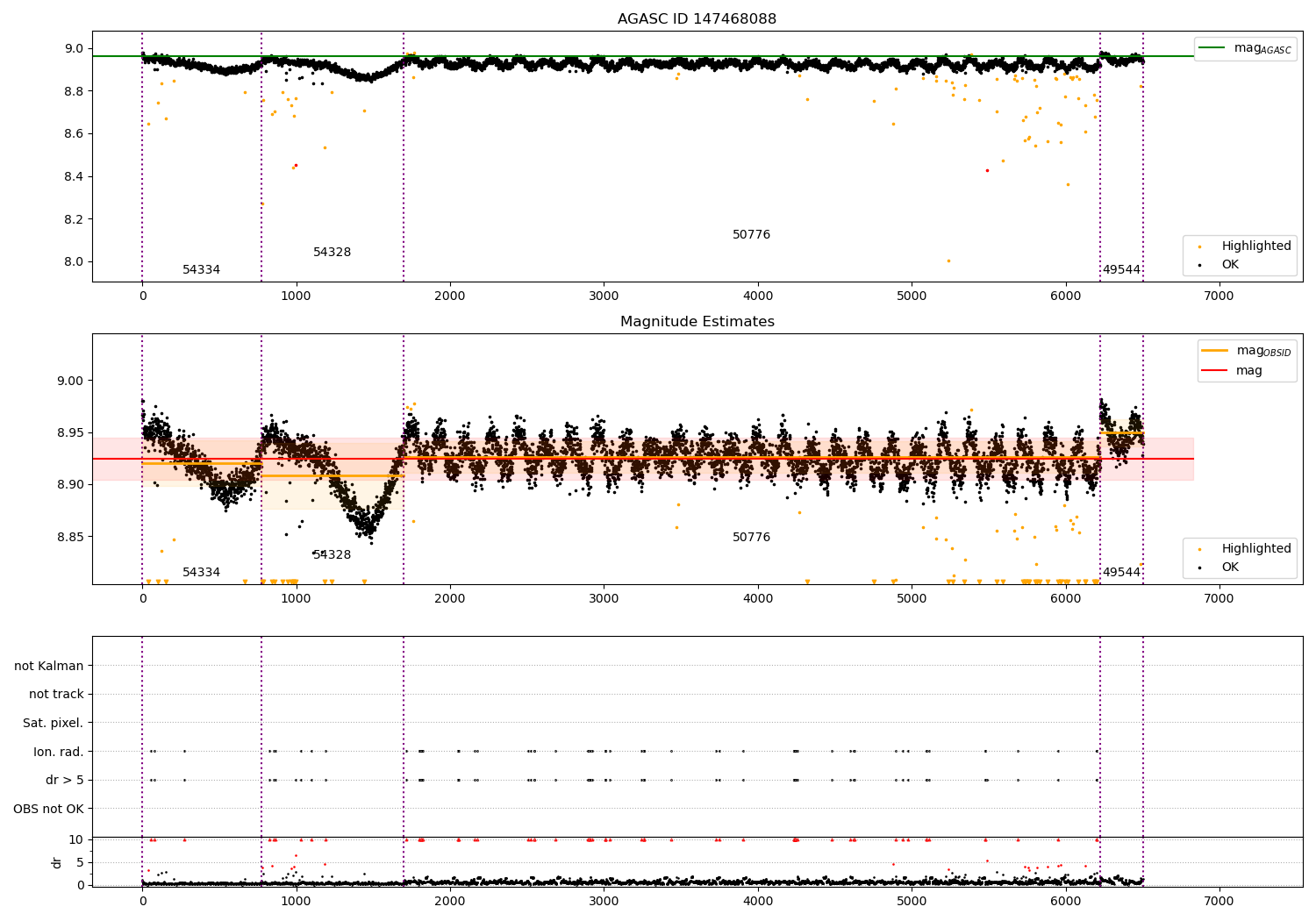Click Highlighted legend entry in middle plot
Viewport: 1316px width, 921px height.
point(1247,549)
